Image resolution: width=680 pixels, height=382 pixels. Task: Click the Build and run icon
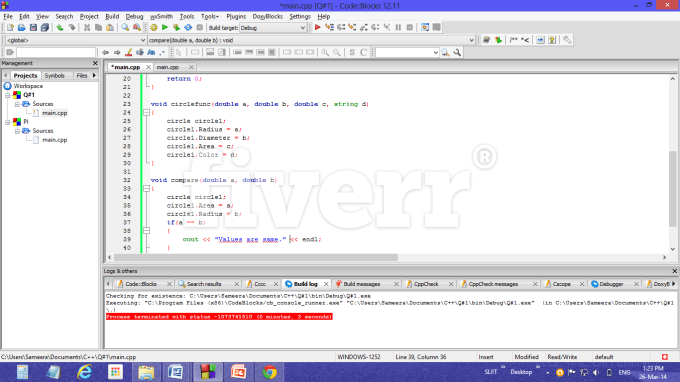point(176,27)
